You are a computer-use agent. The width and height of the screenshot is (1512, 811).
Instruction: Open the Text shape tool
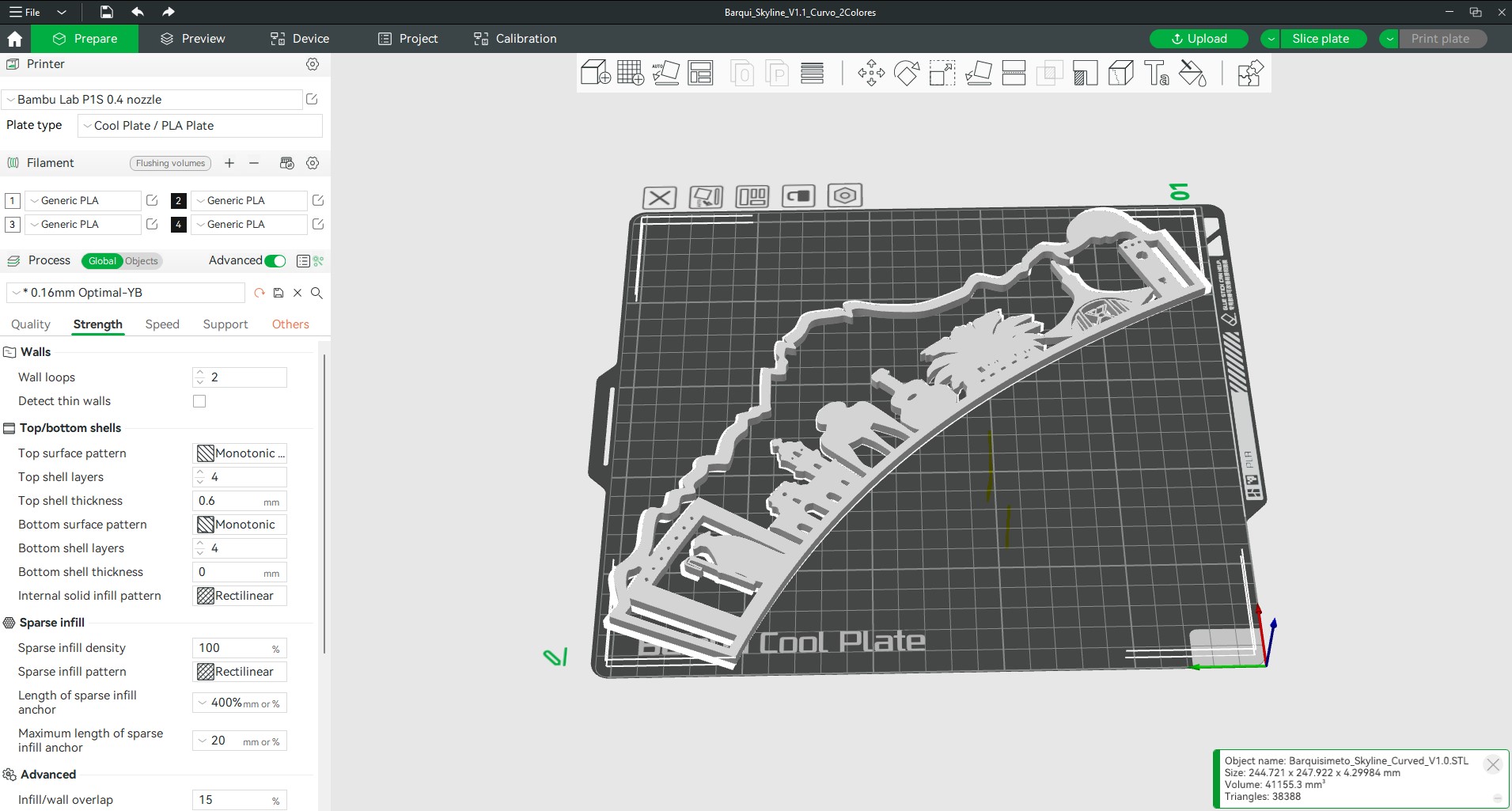point(1157,74)
